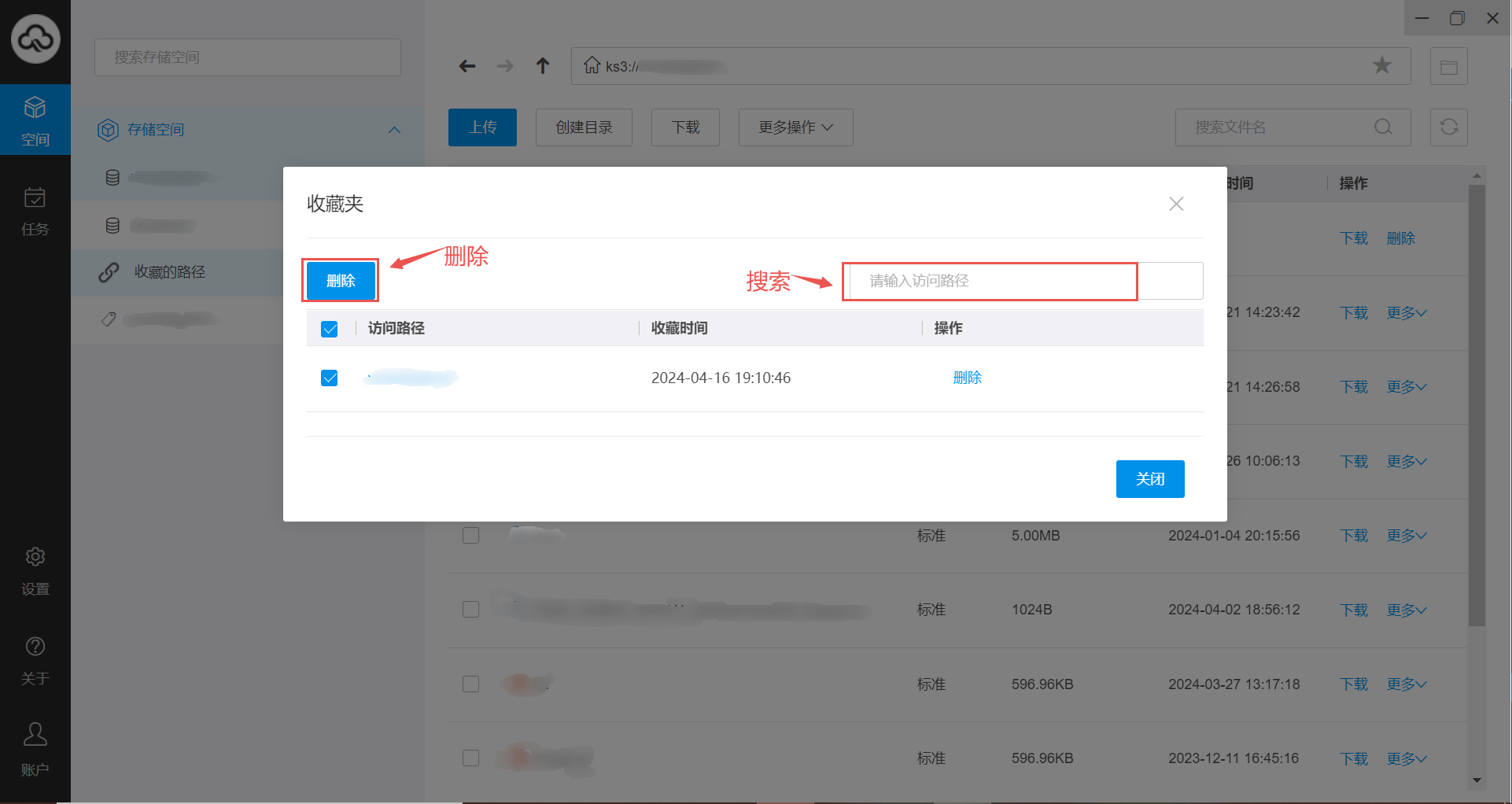
Task: Click the 1024B size cell
Action: tap(1031, 610)
